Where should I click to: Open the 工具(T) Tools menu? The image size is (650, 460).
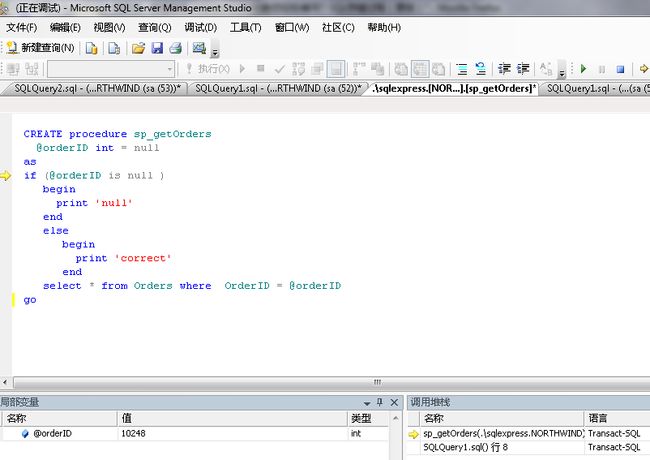coord(246,27)
